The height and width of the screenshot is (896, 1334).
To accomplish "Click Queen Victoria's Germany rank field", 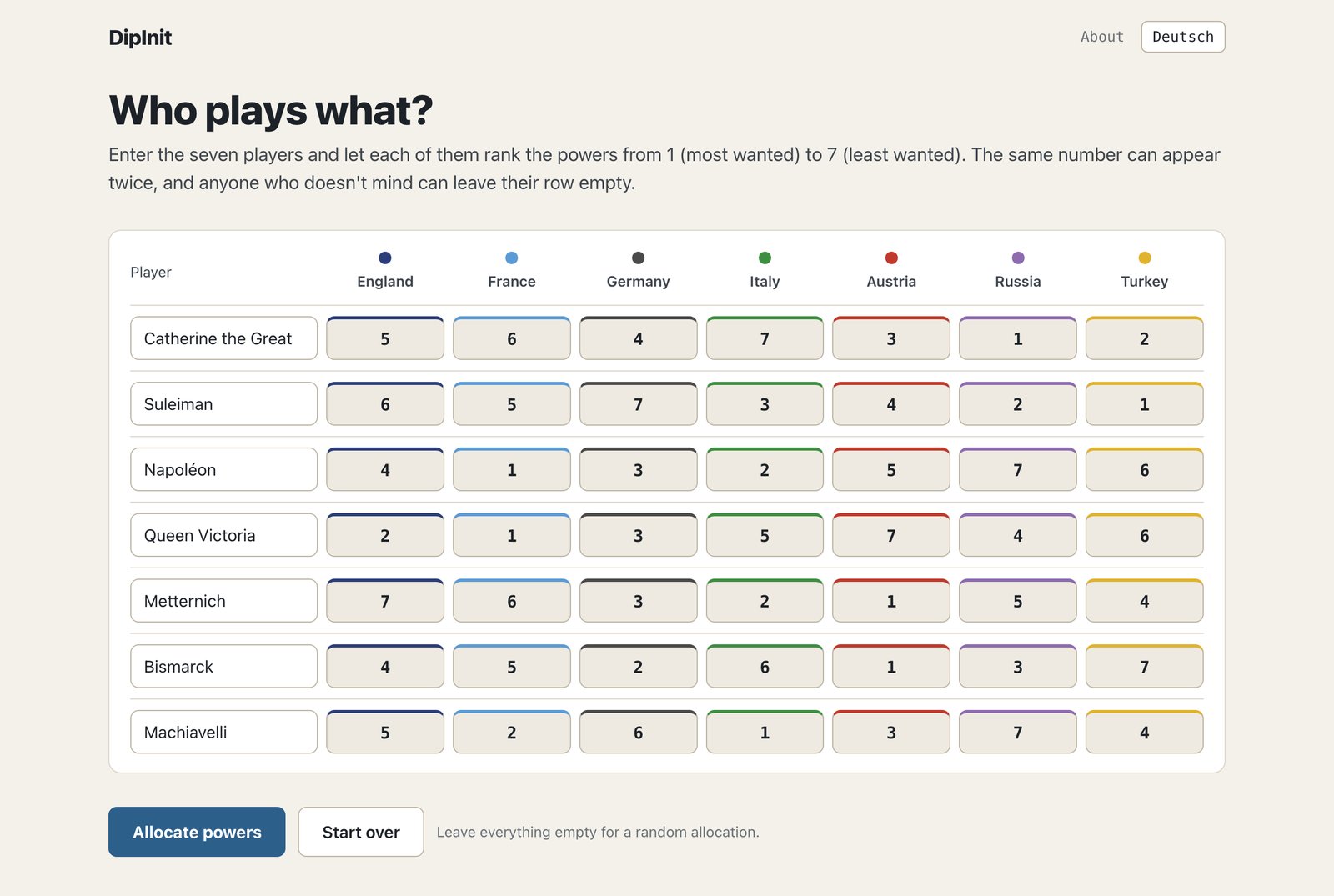I will tap(638, 535).
